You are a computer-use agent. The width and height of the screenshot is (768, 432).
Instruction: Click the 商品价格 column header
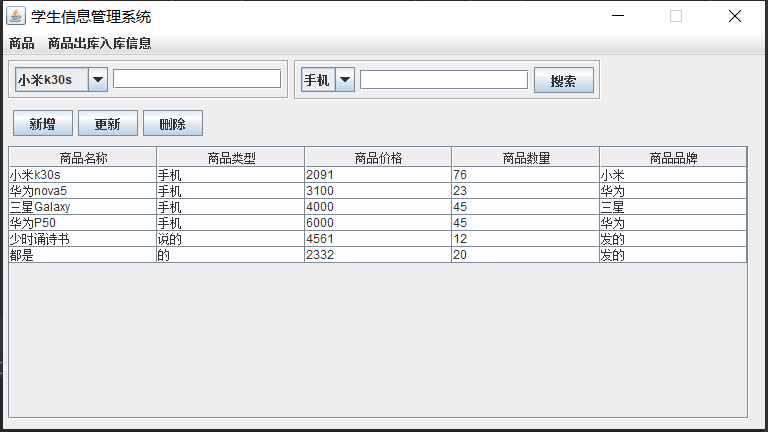coord(378,157)
